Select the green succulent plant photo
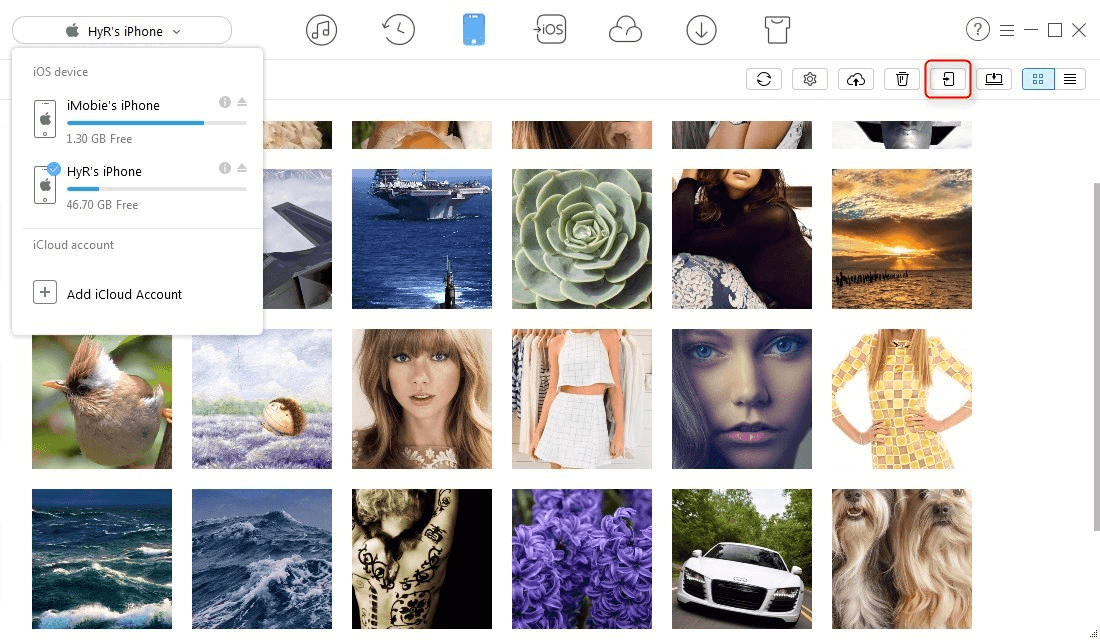 [x=582, y=239]
